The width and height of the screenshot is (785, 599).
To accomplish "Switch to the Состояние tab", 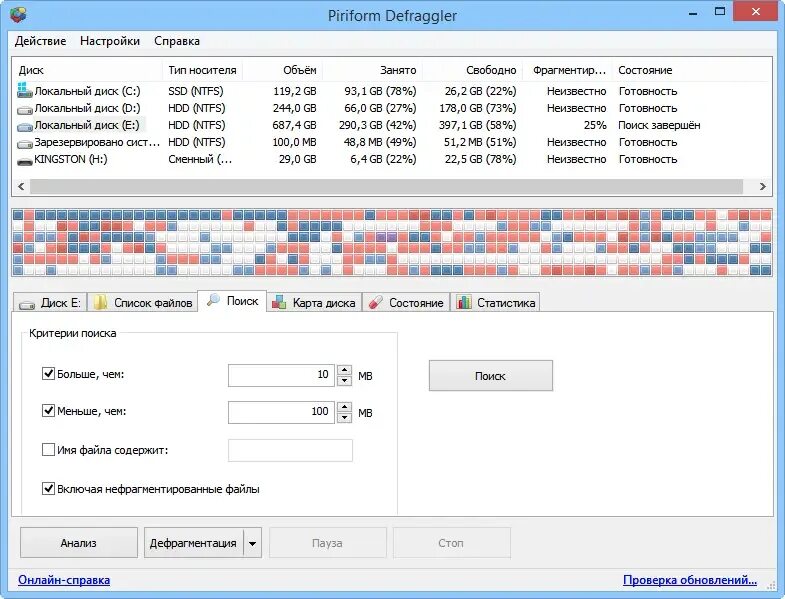I will click(406, 303).
